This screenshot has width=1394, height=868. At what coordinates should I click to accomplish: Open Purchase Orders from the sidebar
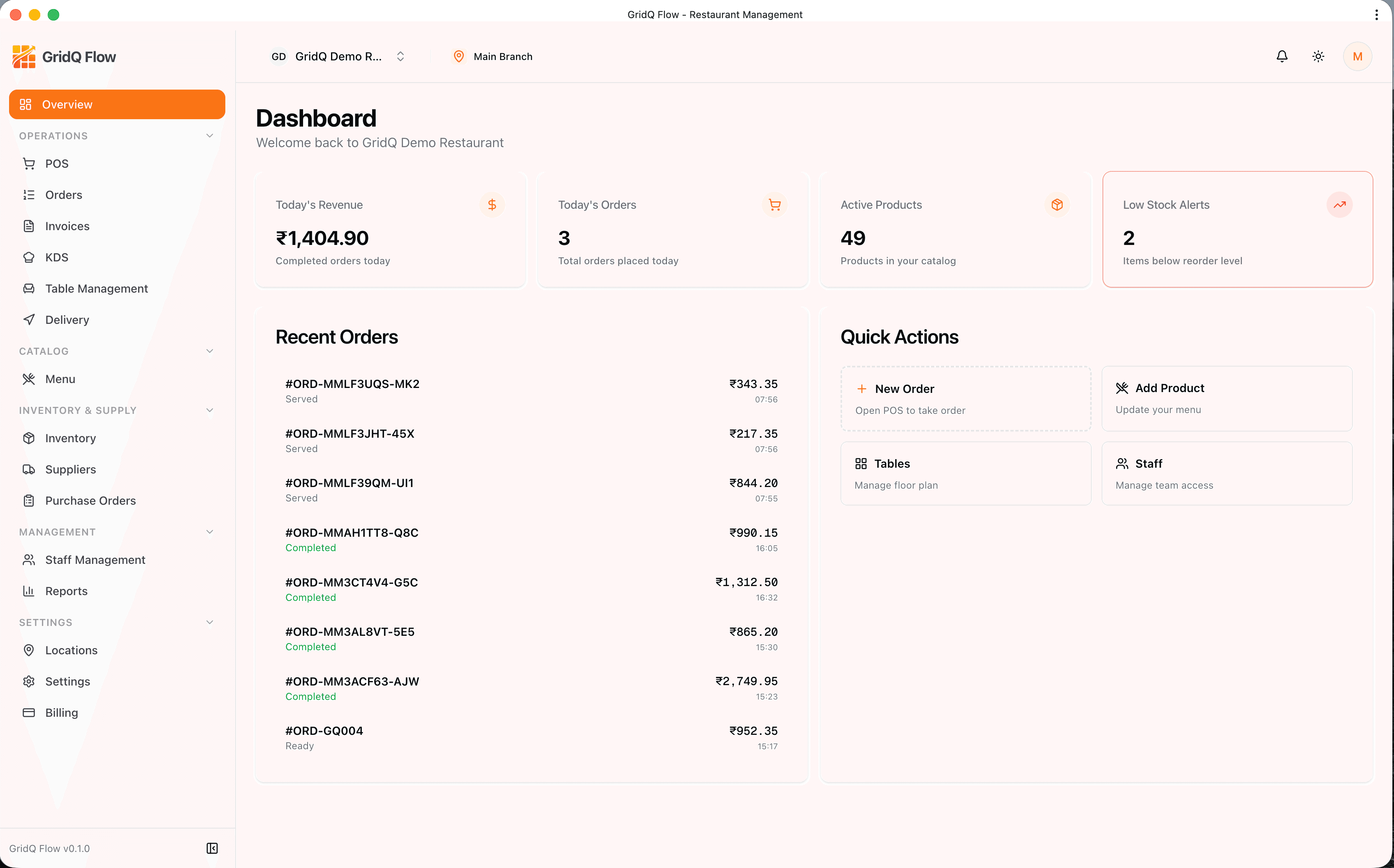click(90, 501)
